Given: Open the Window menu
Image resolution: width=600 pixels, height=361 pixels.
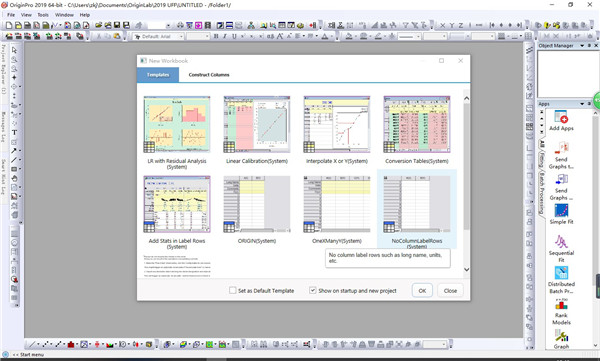Looking at the screenshot, I should pos(64,15).
